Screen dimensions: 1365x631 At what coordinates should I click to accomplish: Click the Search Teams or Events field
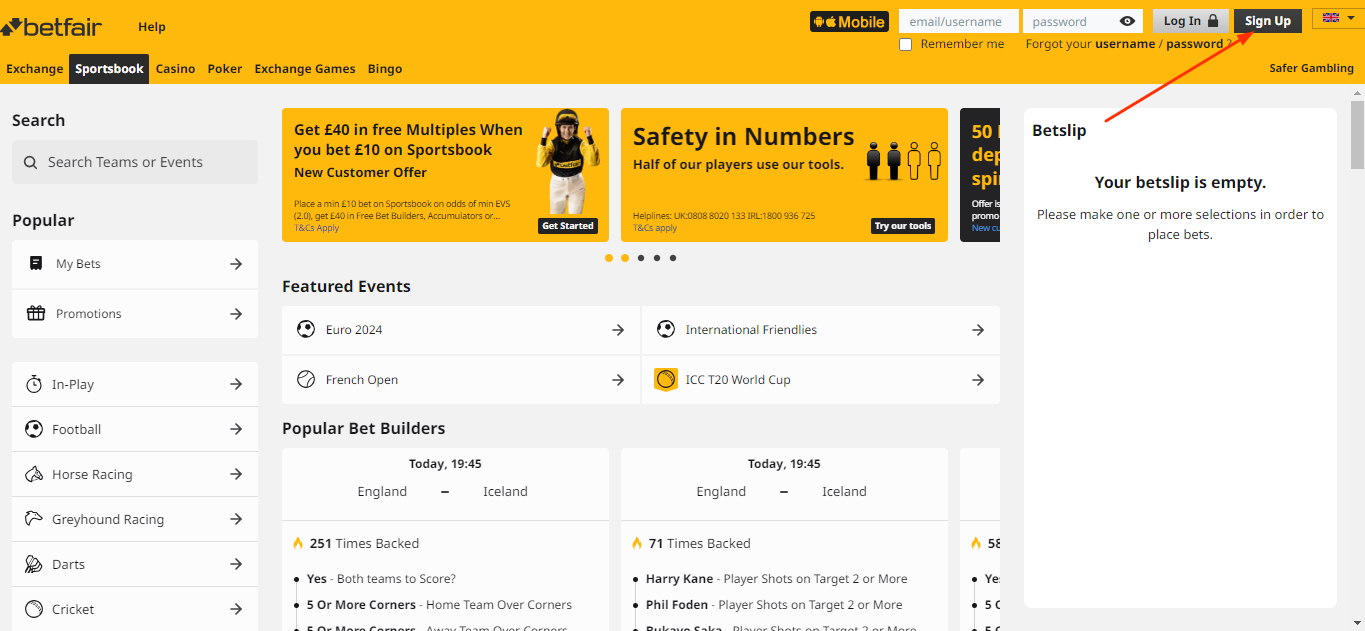click(x=135, y=162)
